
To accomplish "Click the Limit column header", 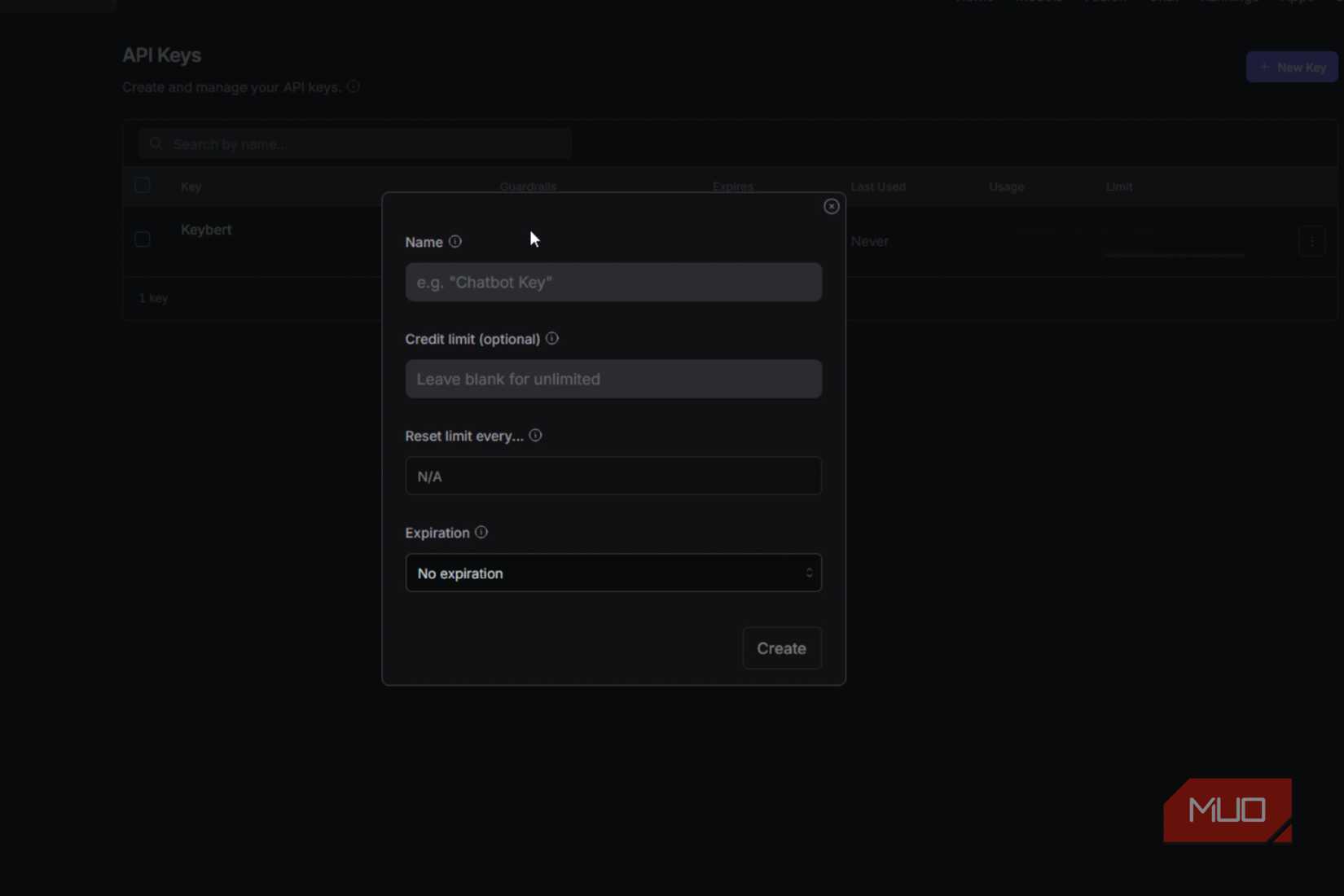I will [1119, 187].
